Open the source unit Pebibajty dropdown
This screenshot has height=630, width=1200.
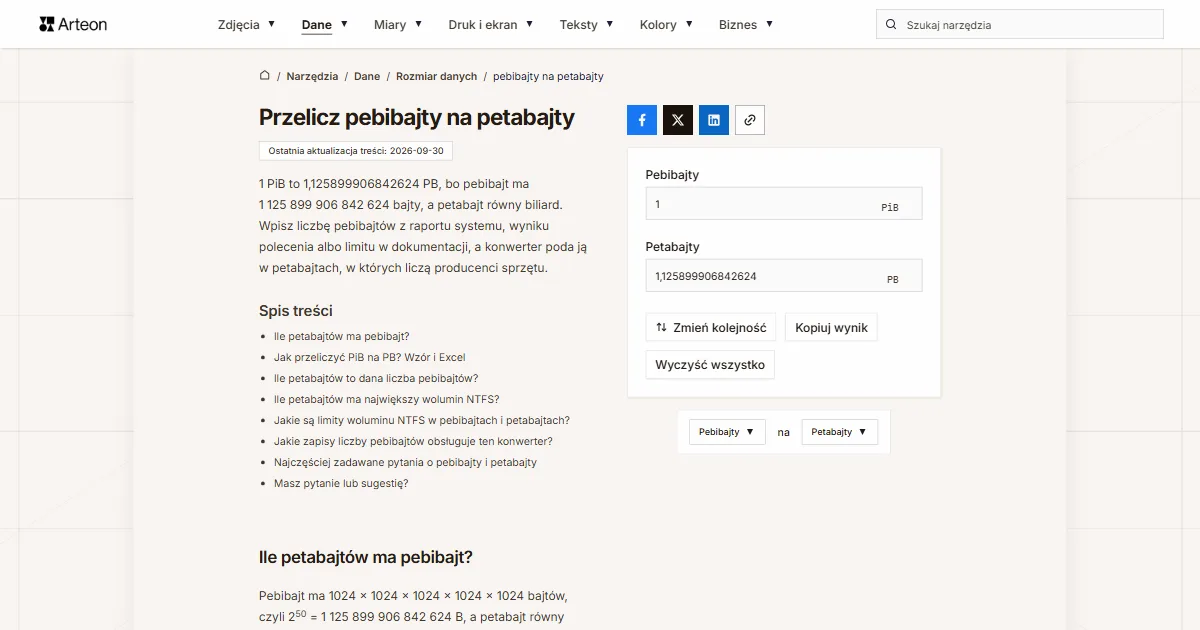(x=727, y=432)
